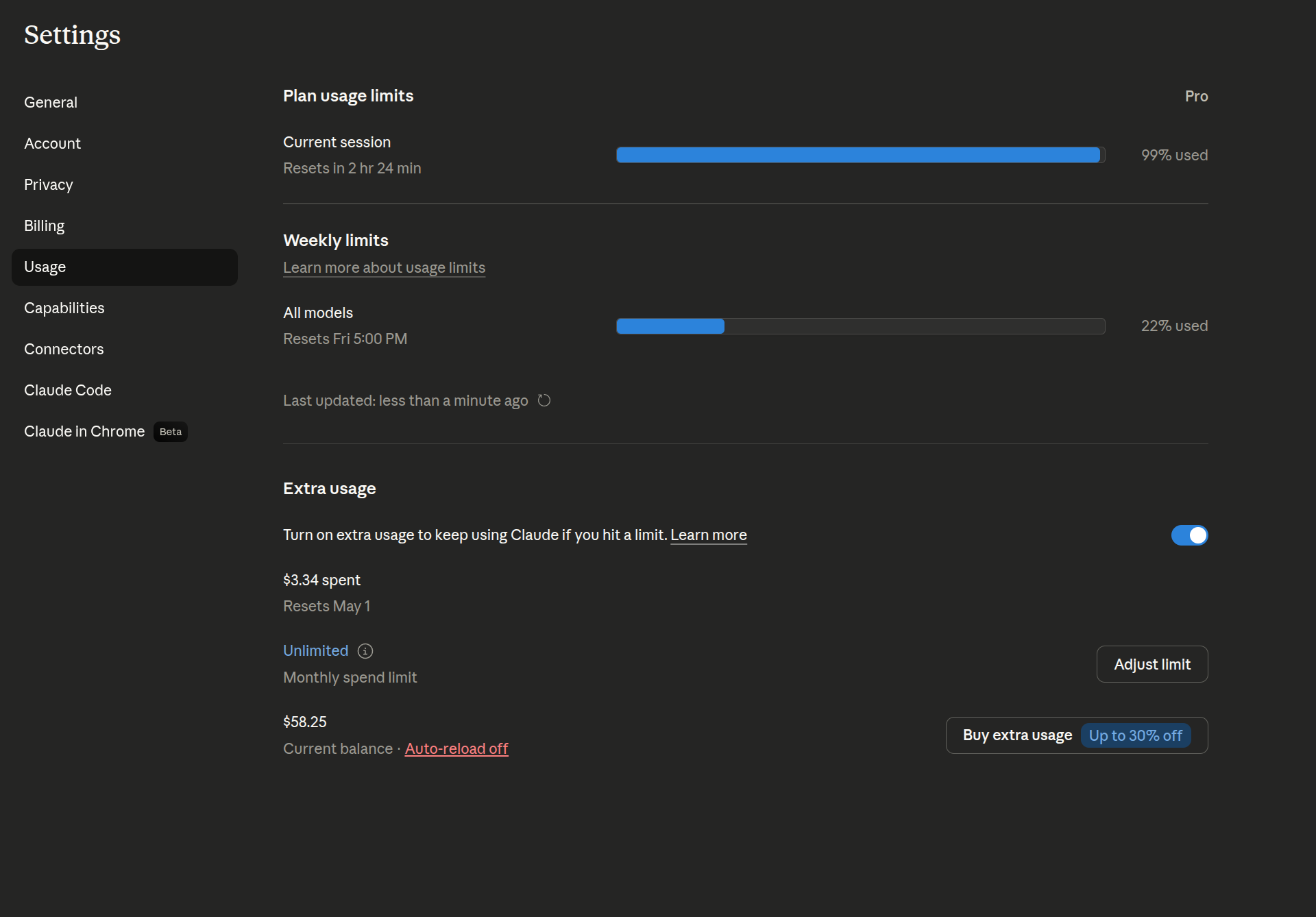The image size is (1316, 917).
Task: Open the Billing page
Action: click(x=44, y=225)
